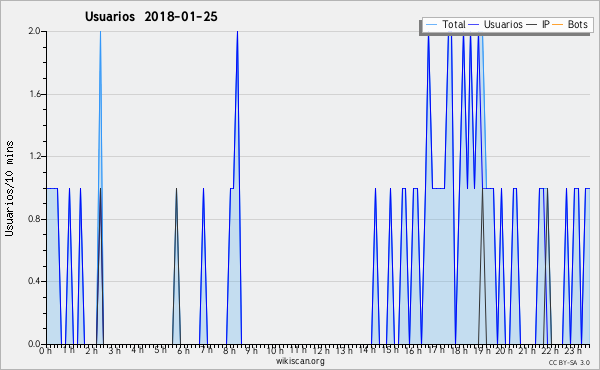Click the '12 h' x-axis label
Viewport: 600px width, 370px height.
point(321,351)
